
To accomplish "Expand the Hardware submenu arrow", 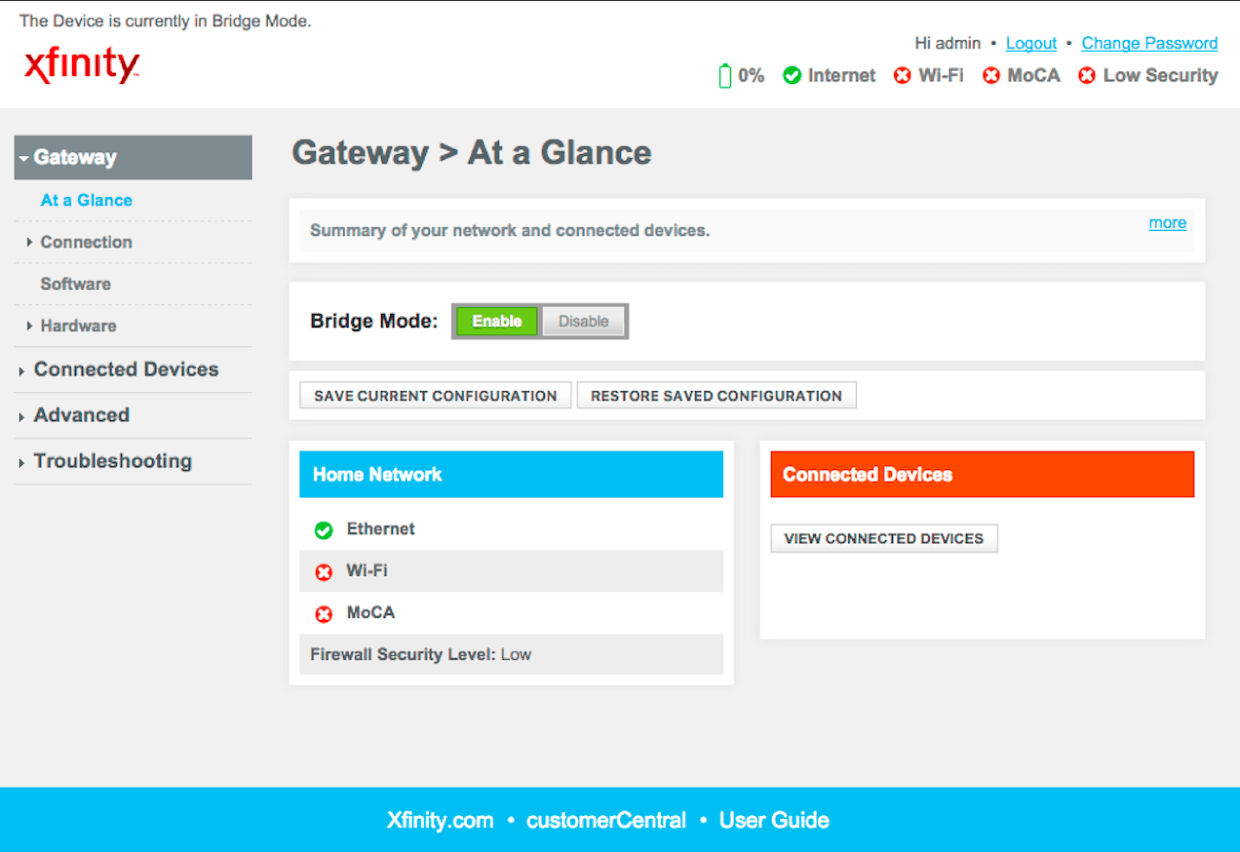I will [30, 326].
